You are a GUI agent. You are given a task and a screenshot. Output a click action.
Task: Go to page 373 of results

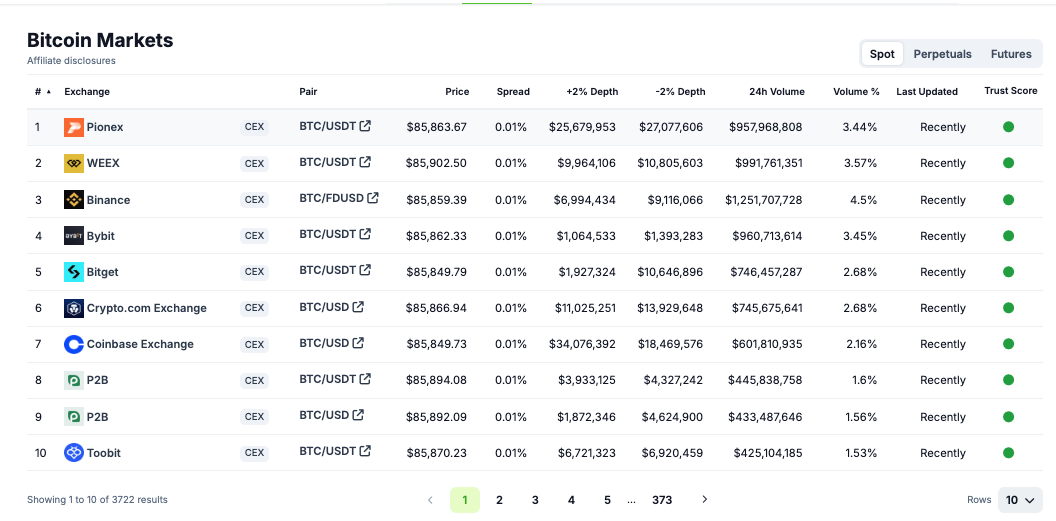coord(662,500)
